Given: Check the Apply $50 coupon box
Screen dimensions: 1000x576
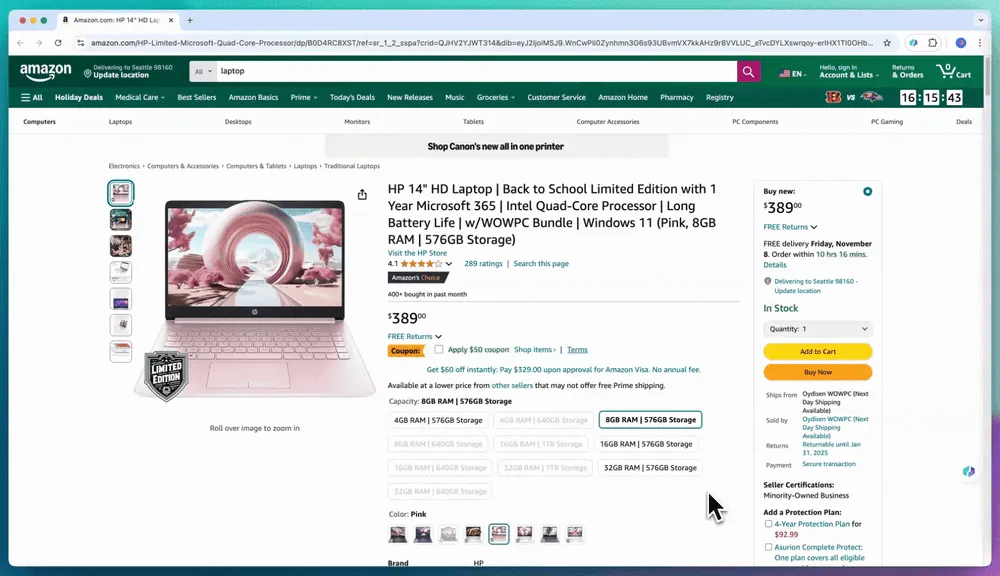Looking at the screenshot, I should tap(439, 350).
